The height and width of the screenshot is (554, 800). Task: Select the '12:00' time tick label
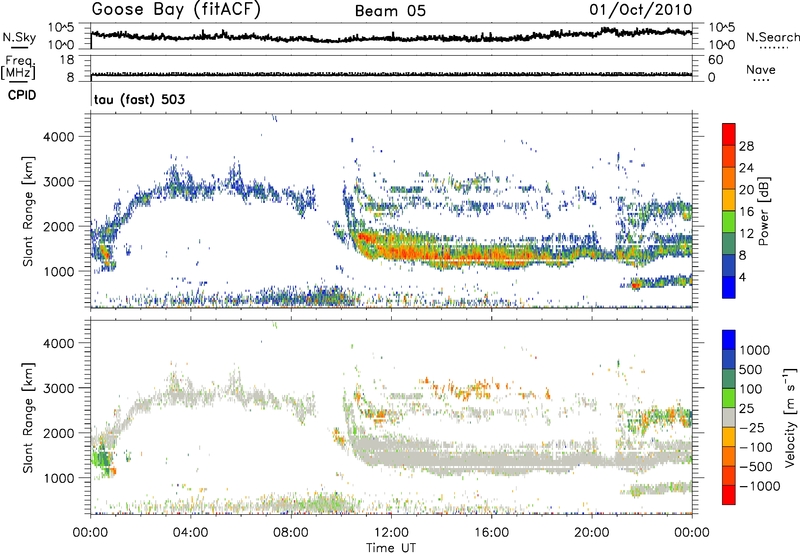pos(391,533)
